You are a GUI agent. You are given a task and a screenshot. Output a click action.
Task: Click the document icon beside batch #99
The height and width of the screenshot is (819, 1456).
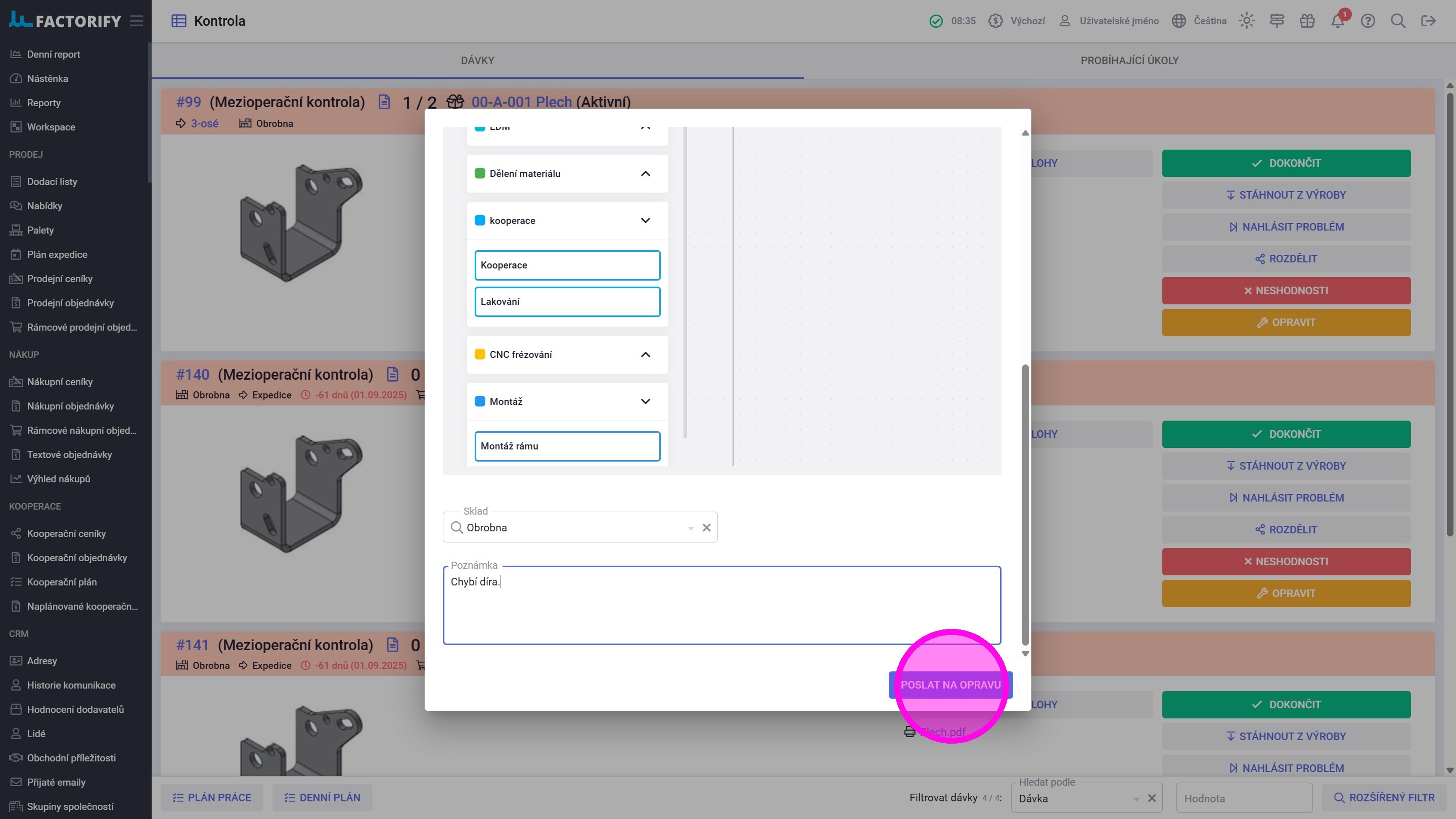[x=384, y=102]
